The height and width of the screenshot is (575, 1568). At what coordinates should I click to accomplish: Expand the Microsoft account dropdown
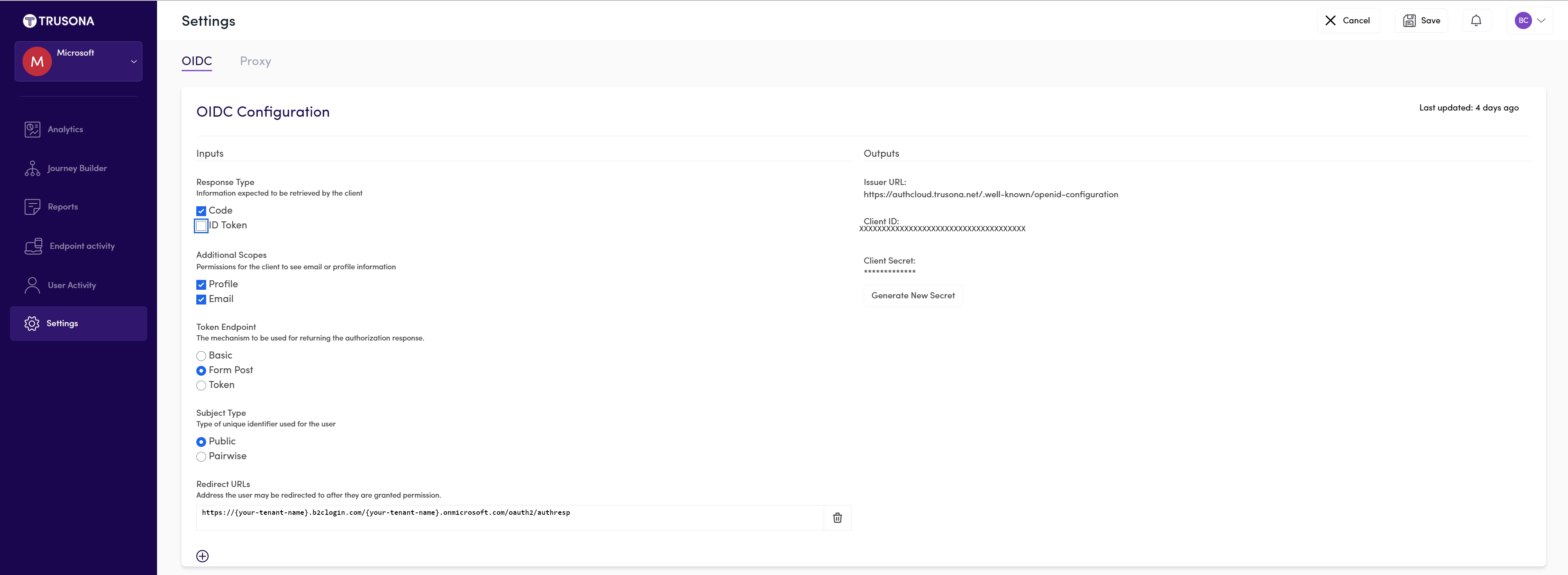coord(134,61)
